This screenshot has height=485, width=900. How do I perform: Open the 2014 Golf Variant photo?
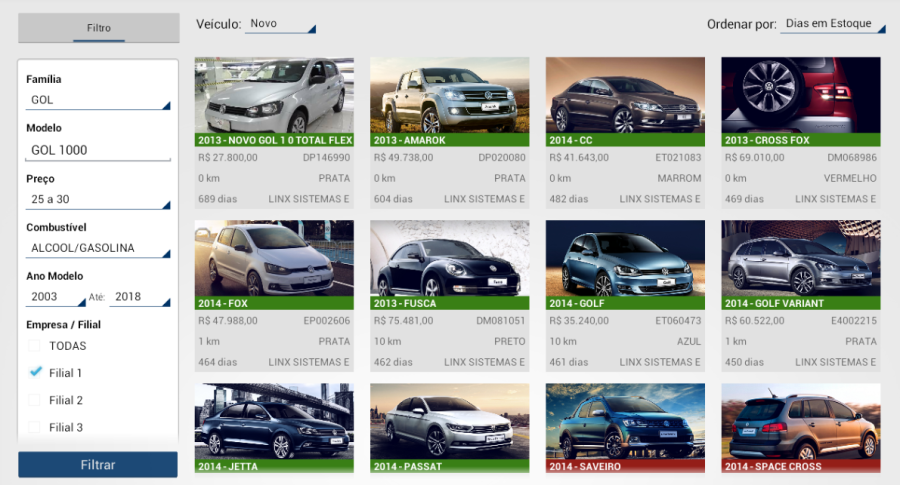tap(801, 258)
